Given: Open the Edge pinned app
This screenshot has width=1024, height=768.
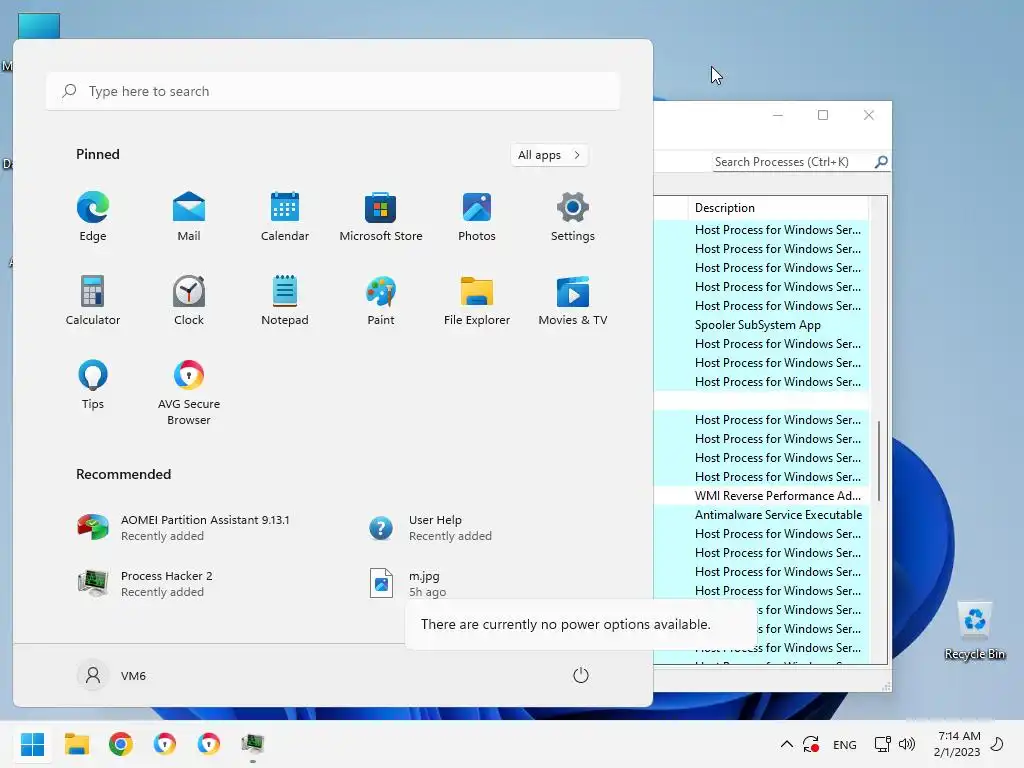Looking at the screenshot, I should (93, 216).
